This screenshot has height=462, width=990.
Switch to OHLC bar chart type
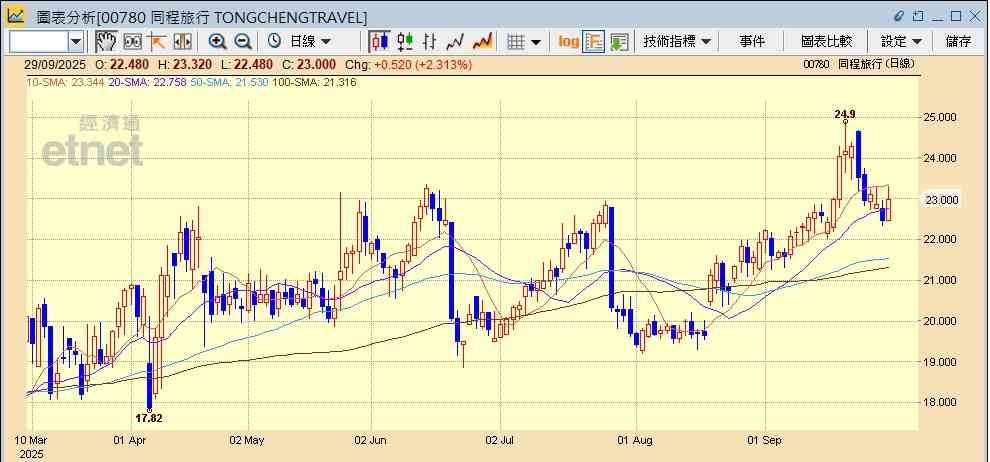(x=430, y=42)
